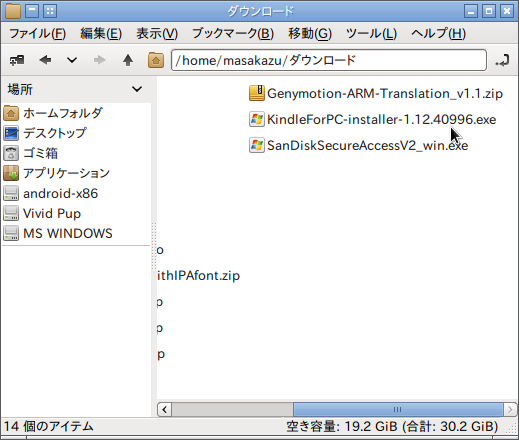Minimize the ダウンロード window
Screen dimensions: 519x440
471,11
